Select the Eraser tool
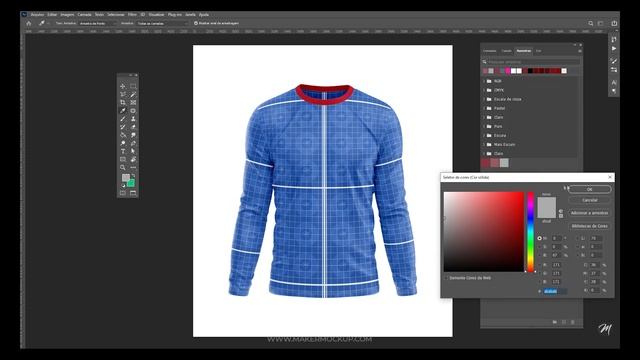The image size is (640, 360). pyautogui.click(x=133, y=127)
